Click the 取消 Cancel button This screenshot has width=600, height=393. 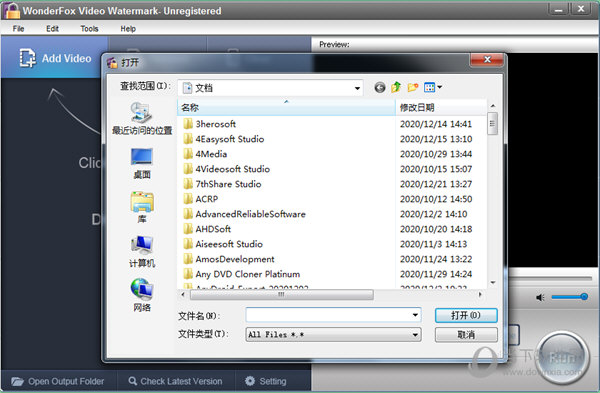click(466, 335)
